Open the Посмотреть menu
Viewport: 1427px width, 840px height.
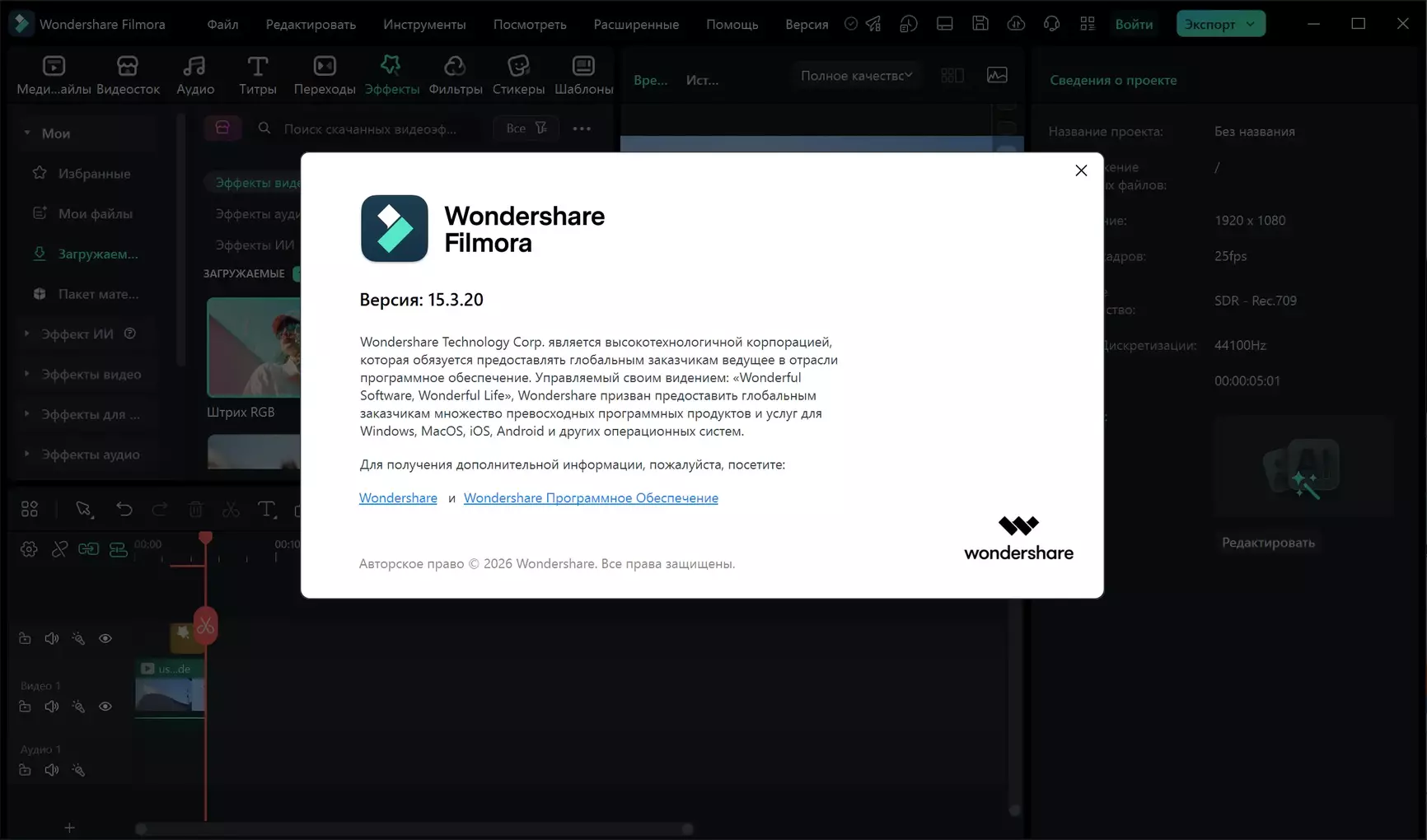click(x=530, y=24)
